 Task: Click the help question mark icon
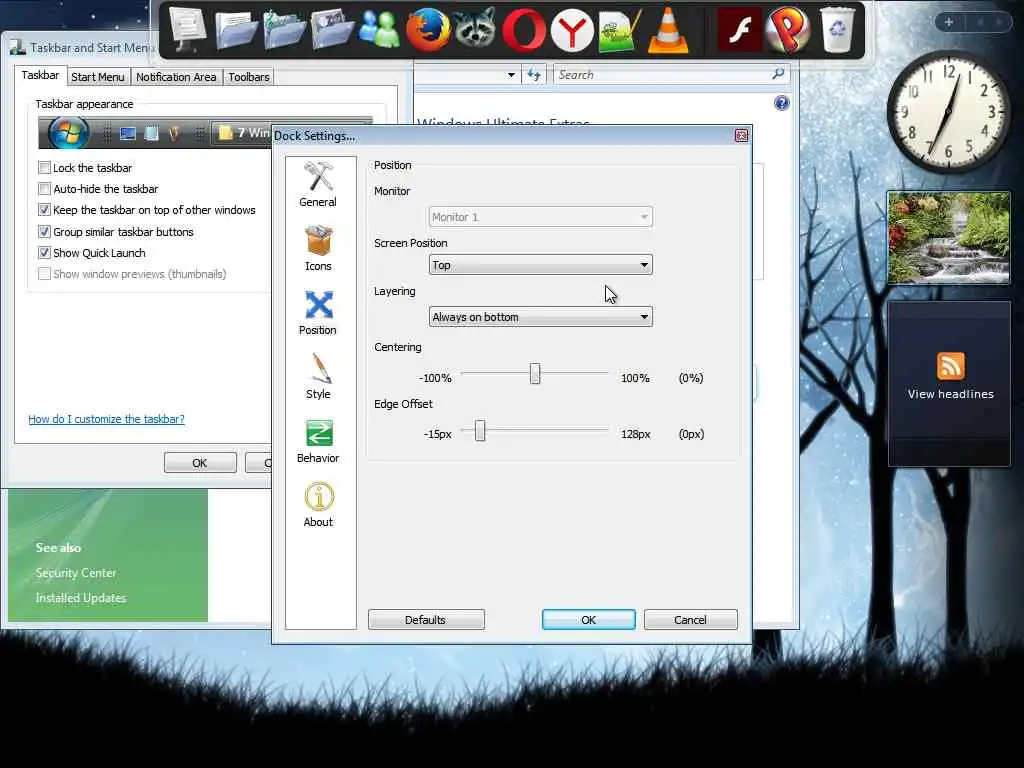click(782, 103)
